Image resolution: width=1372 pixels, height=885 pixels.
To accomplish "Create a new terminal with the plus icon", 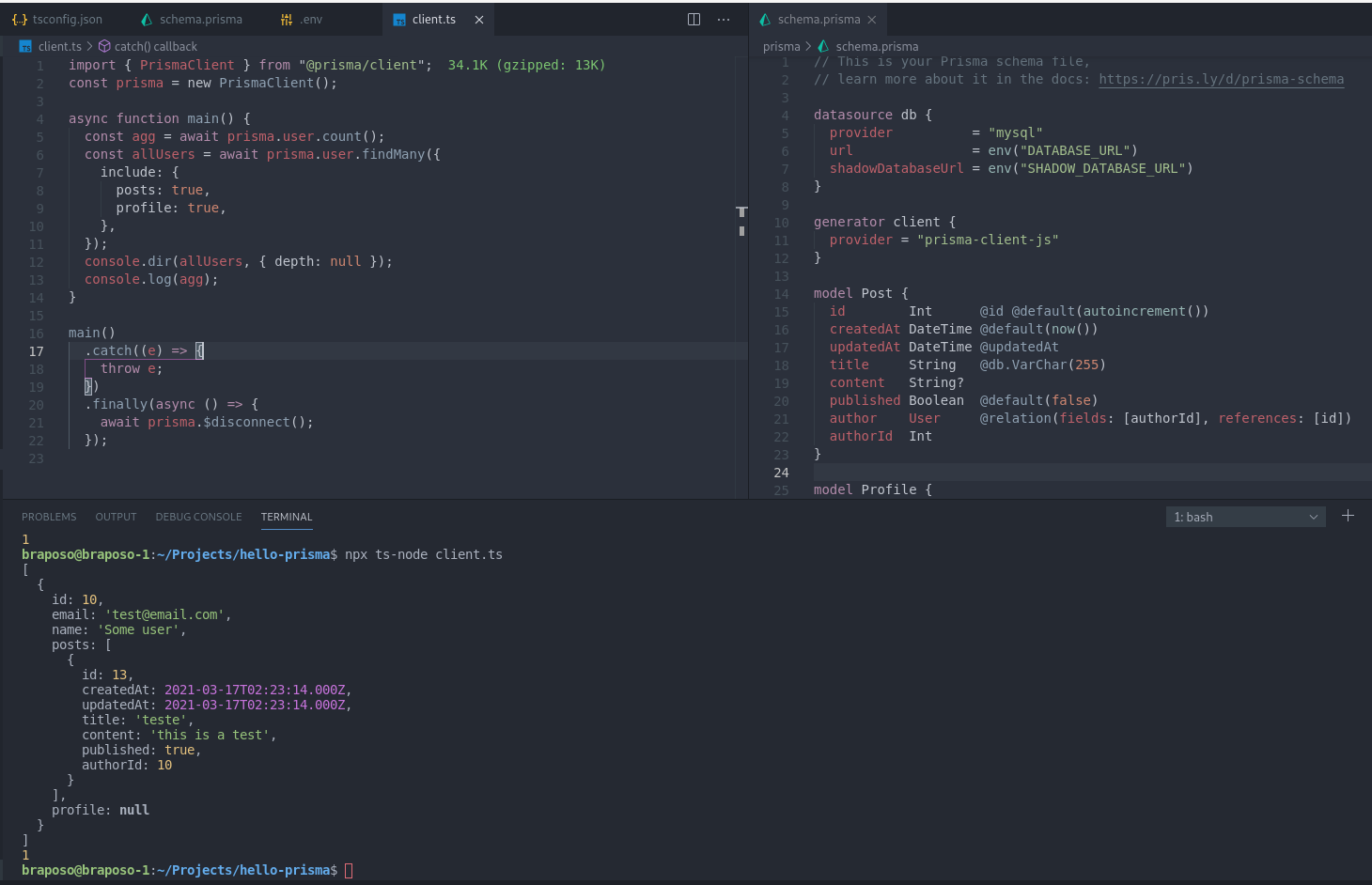I will pyautogui.click(x=1348, y=515).
